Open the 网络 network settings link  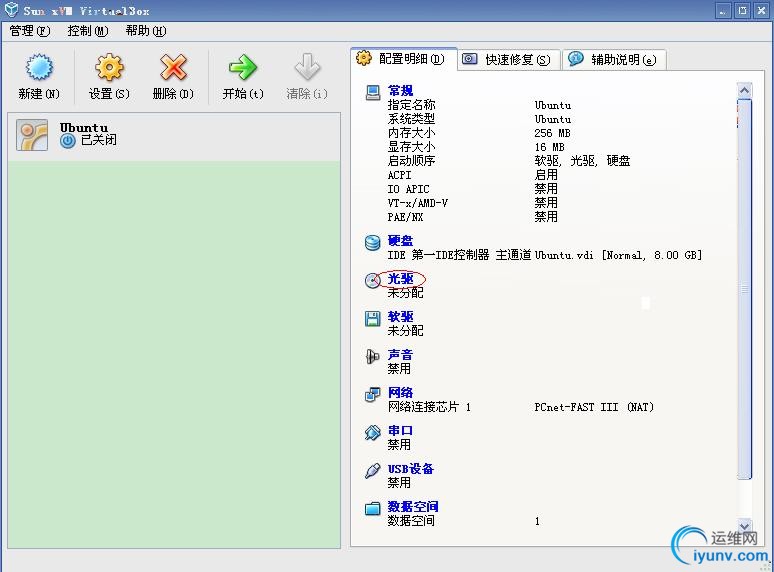(x=400, y=393)
